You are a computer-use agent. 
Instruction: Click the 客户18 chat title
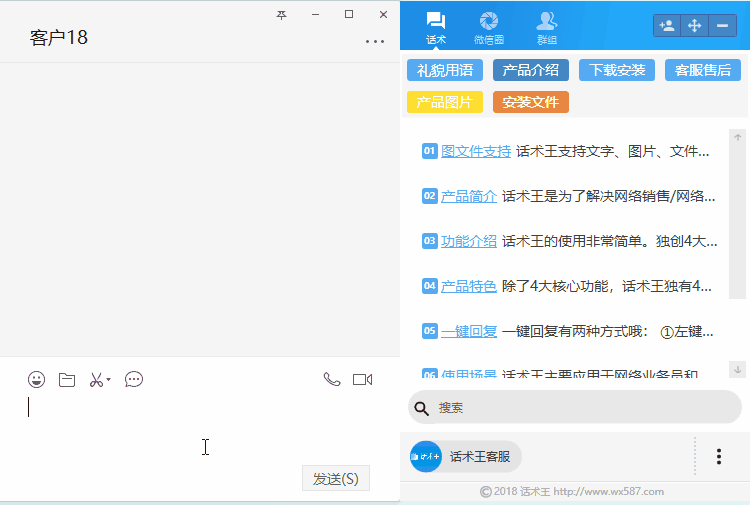pyautogui.click(x=59, y=38)
